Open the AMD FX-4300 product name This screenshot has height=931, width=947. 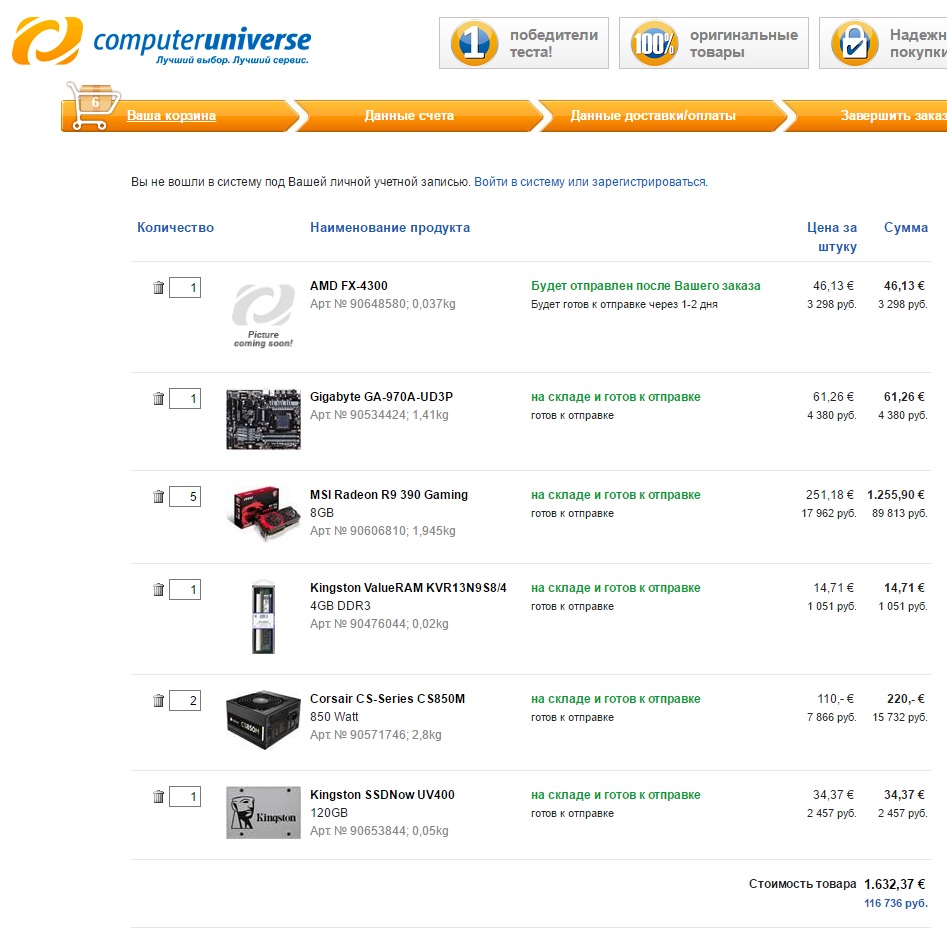click(x=348, y=286)
